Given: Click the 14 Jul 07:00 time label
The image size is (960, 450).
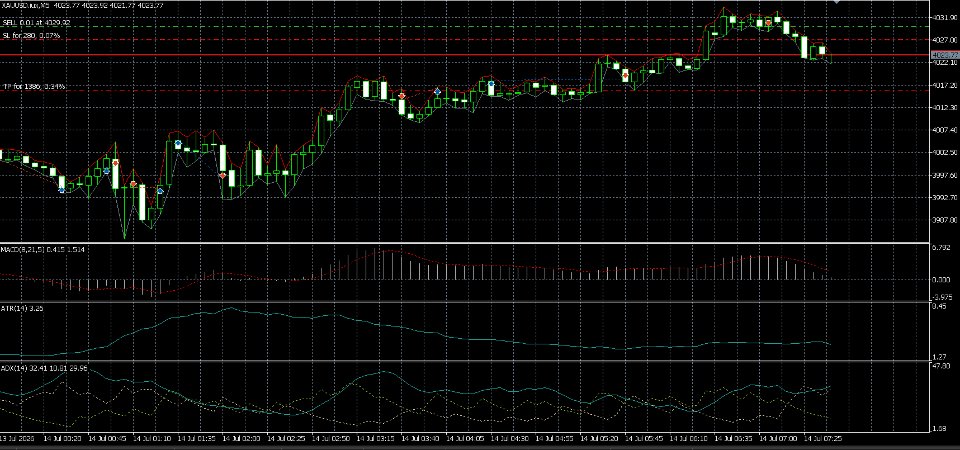Looking at the screenshot, I should click(776, 440).
